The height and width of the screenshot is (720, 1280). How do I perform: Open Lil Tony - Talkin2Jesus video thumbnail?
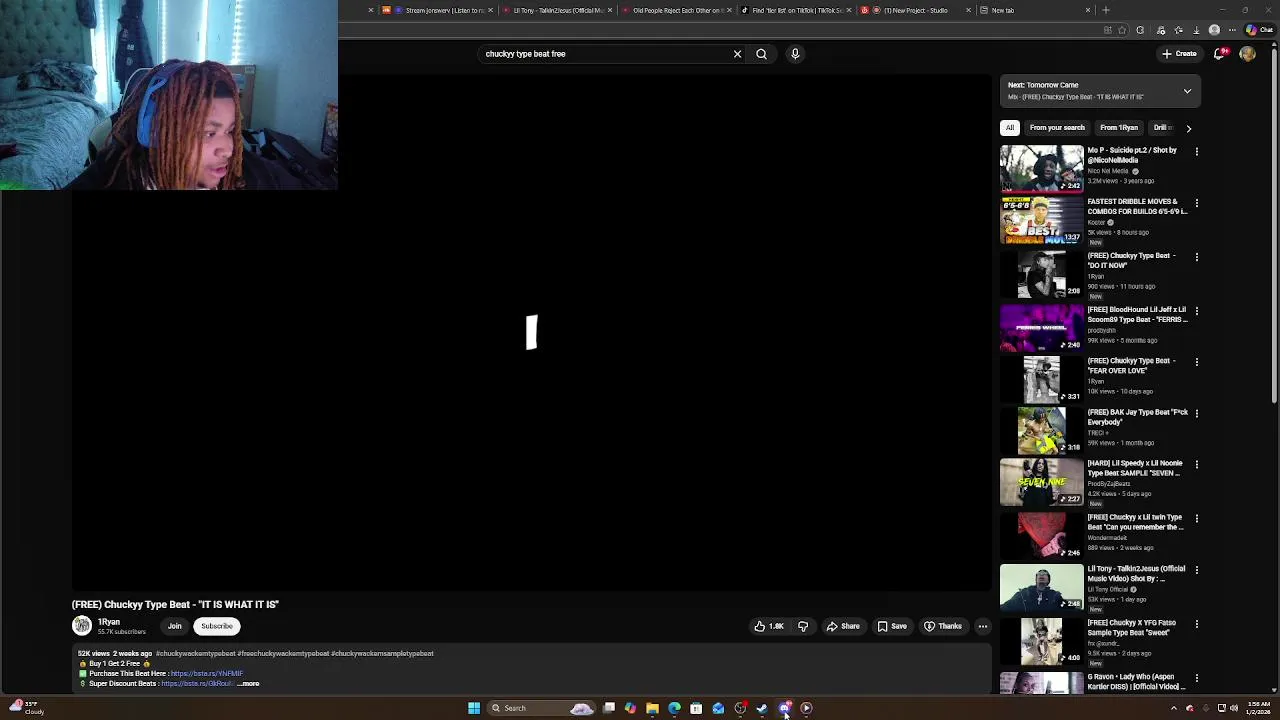(x=1041, y=587)
